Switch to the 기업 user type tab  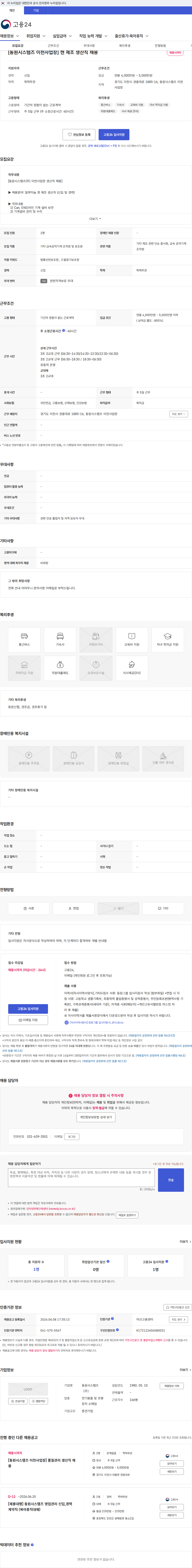click(x=36, y=10)
